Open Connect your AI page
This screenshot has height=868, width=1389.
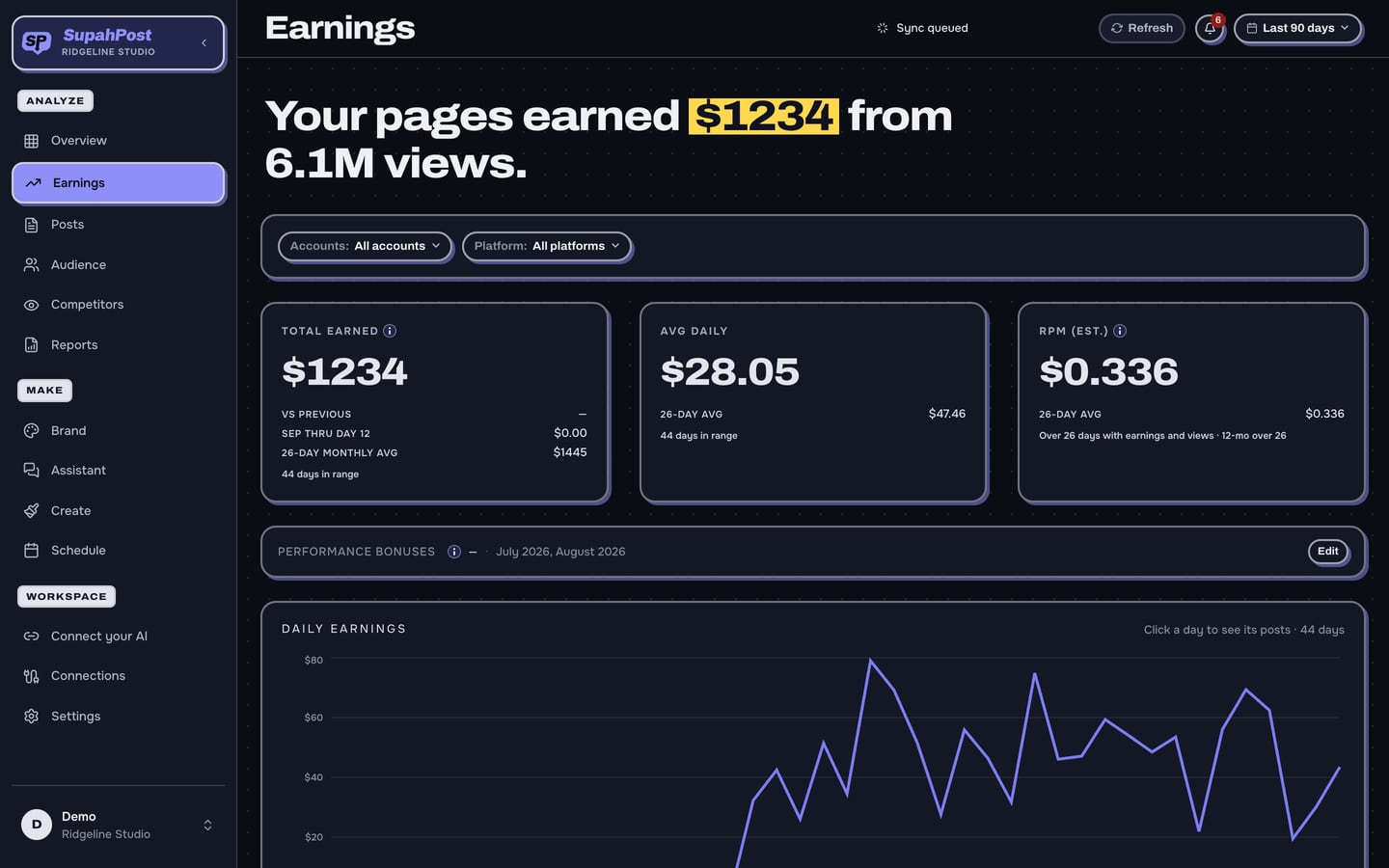click(x=119, y=637)
